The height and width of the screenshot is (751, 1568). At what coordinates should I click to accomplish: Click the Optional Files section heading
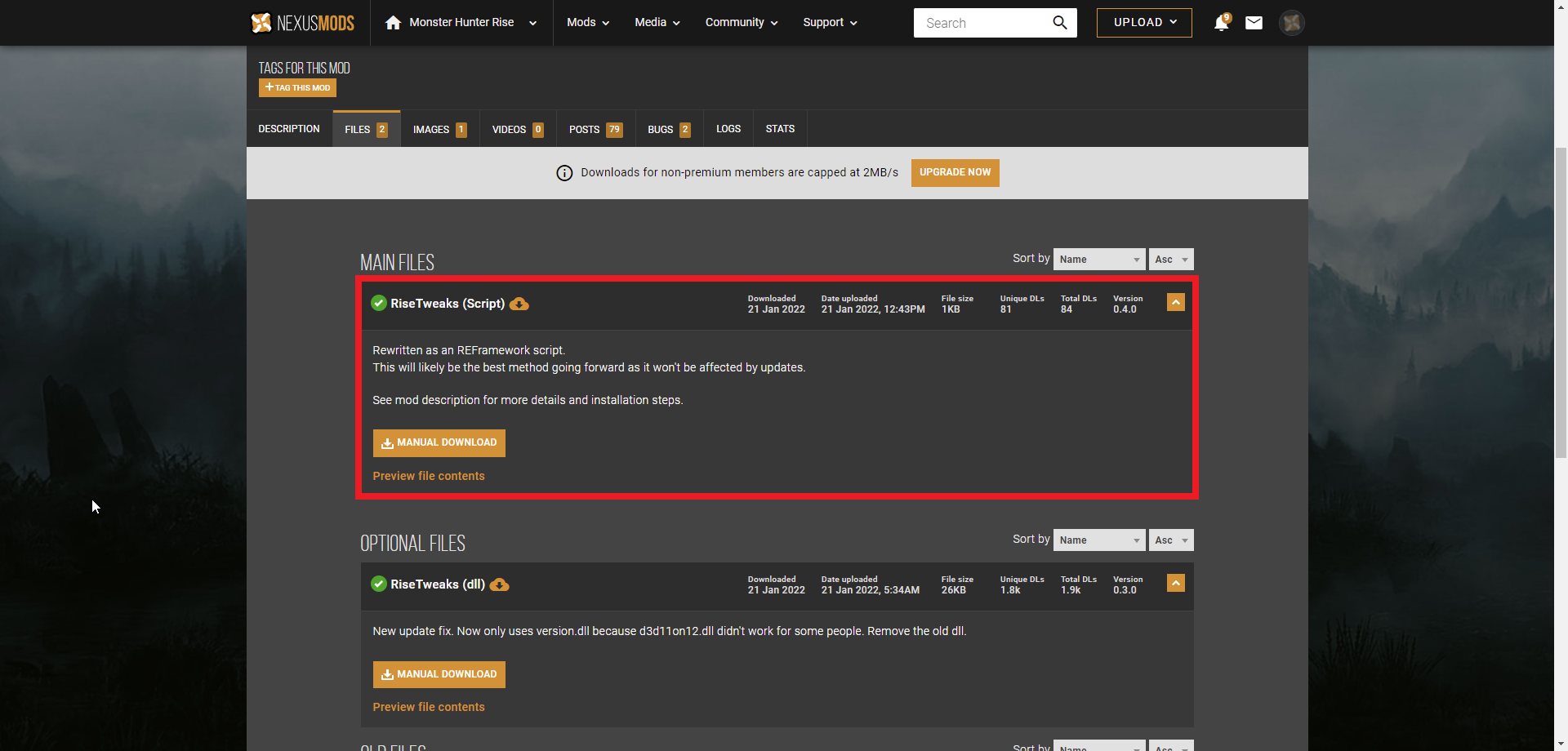pos(412,544)
